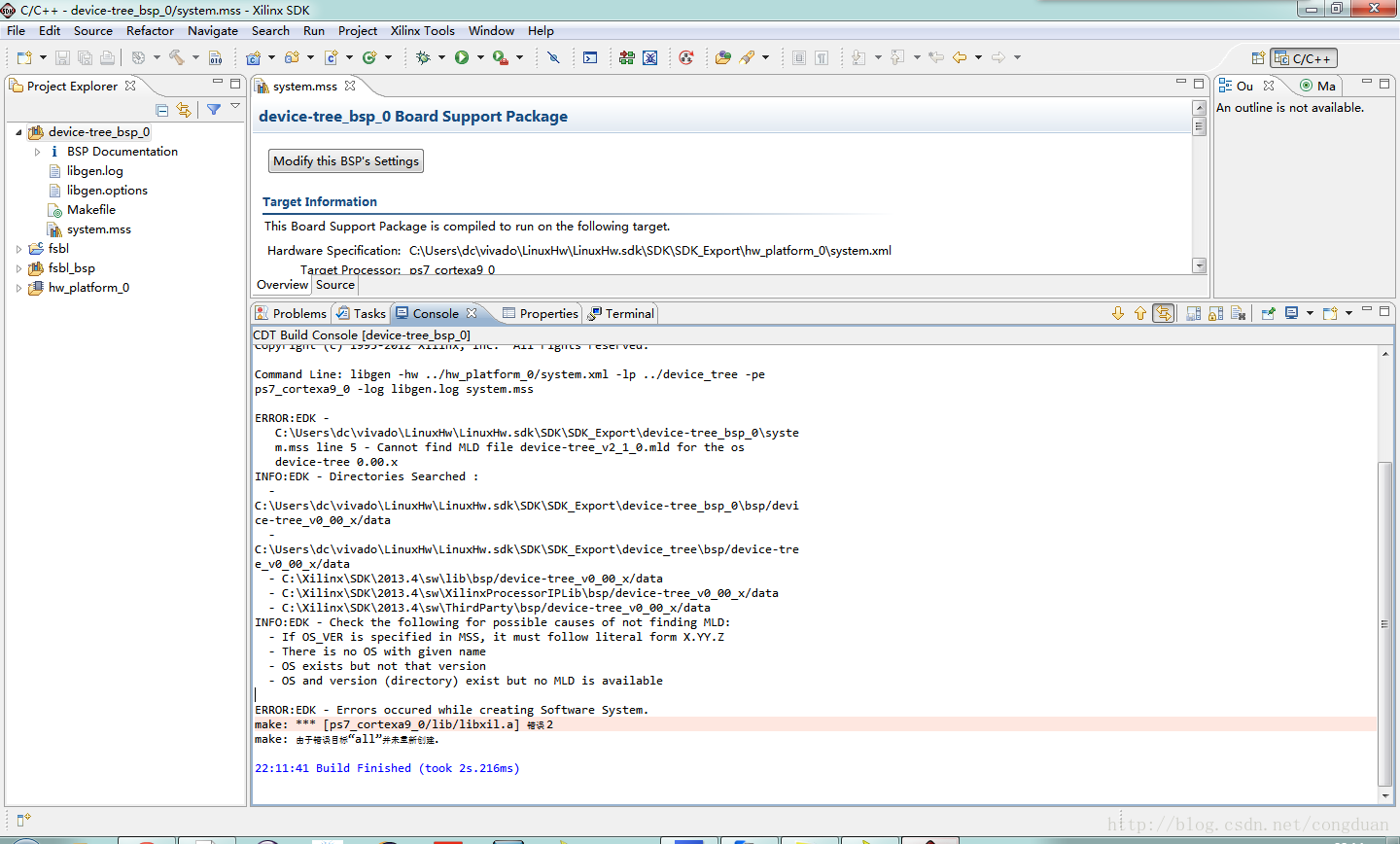This screenshot has width=1400, height=844.
Task: Toggle Link with Editor in Project Explorer
Action: [x=184, y=110]
